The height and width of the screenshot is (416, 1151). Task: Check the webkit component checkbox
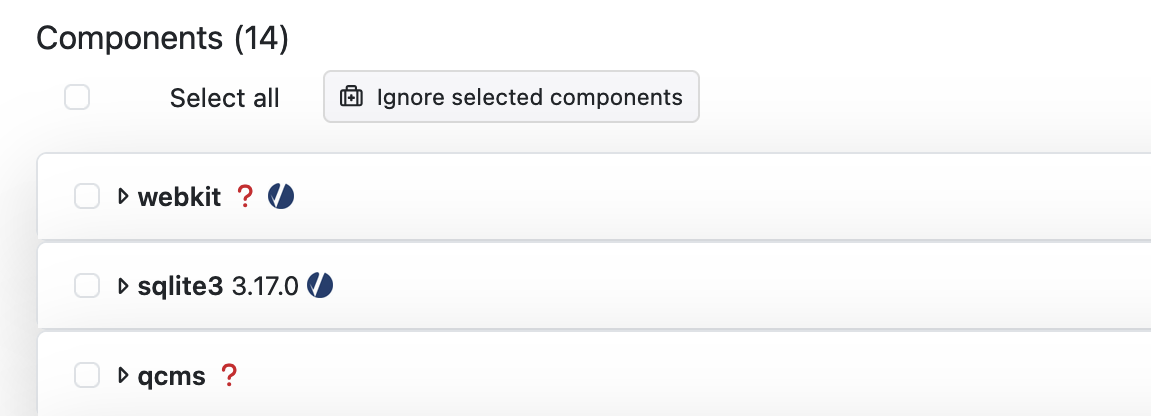(88, 197)
